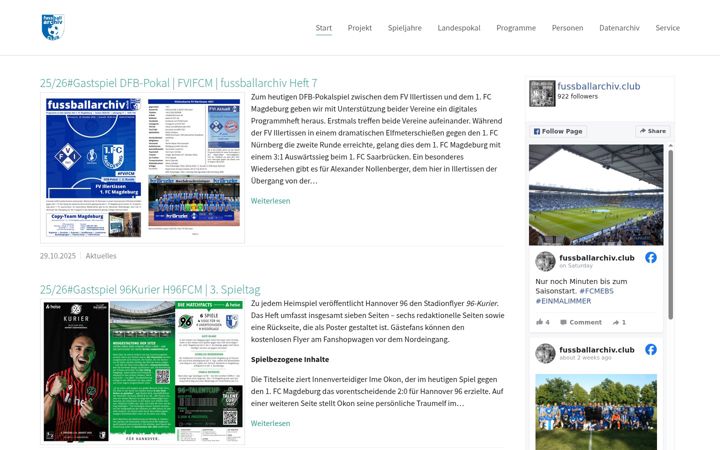Click the fussballarchiv club logo
720x450 pixels.
click(x=53, y=27)
